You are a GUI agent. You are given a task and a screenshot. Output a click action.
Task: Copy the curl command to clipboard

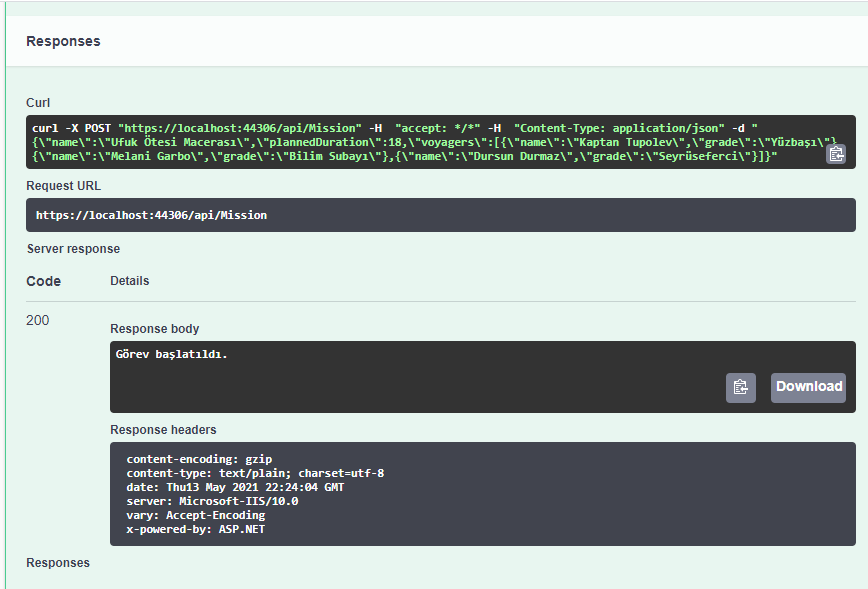tap(836, 153)
